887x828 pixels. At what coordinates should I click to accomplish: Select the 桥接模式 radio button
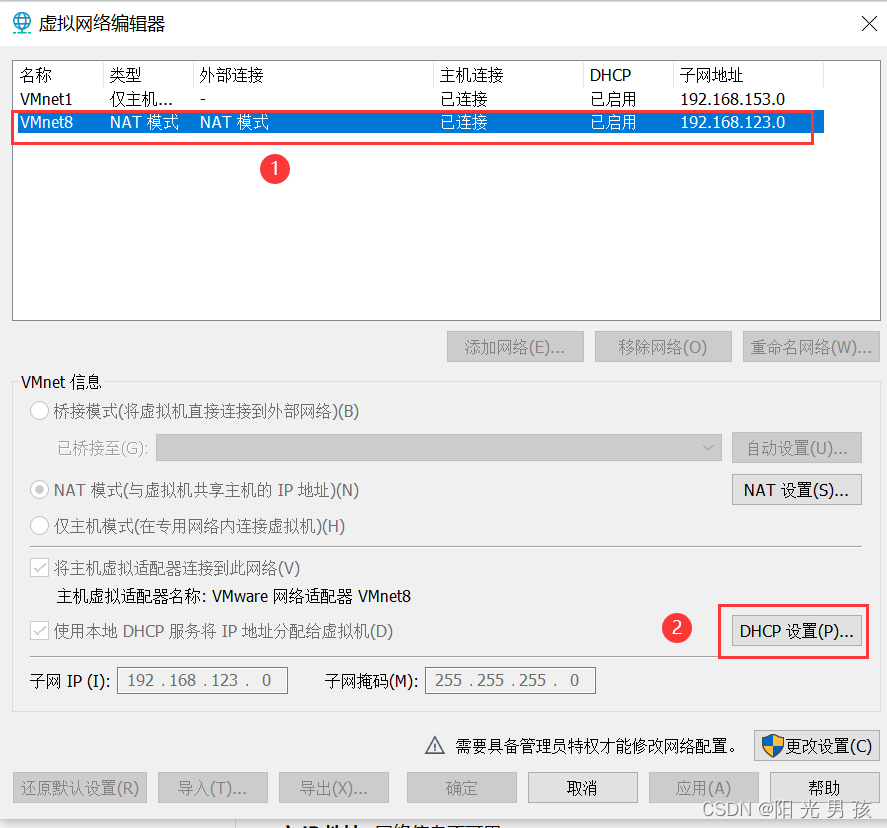pyautogui.click(x=39, y=411)
